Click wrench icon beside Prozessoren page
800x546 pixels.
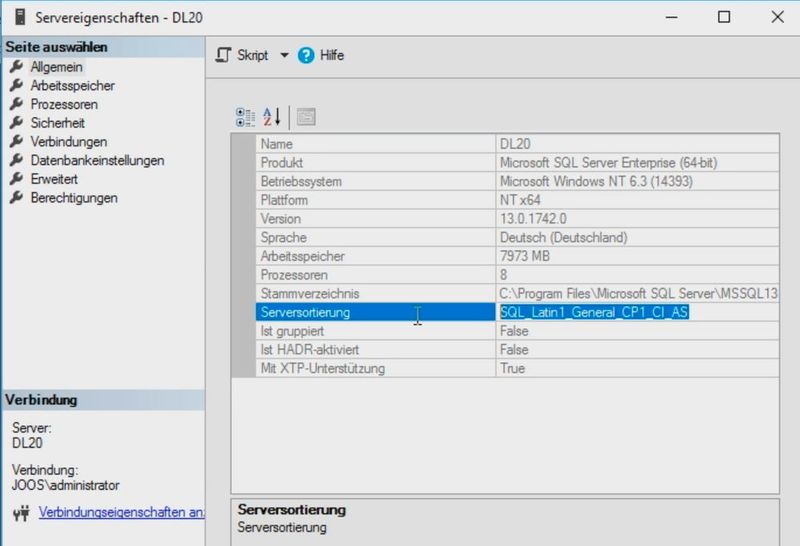(16, 104)
